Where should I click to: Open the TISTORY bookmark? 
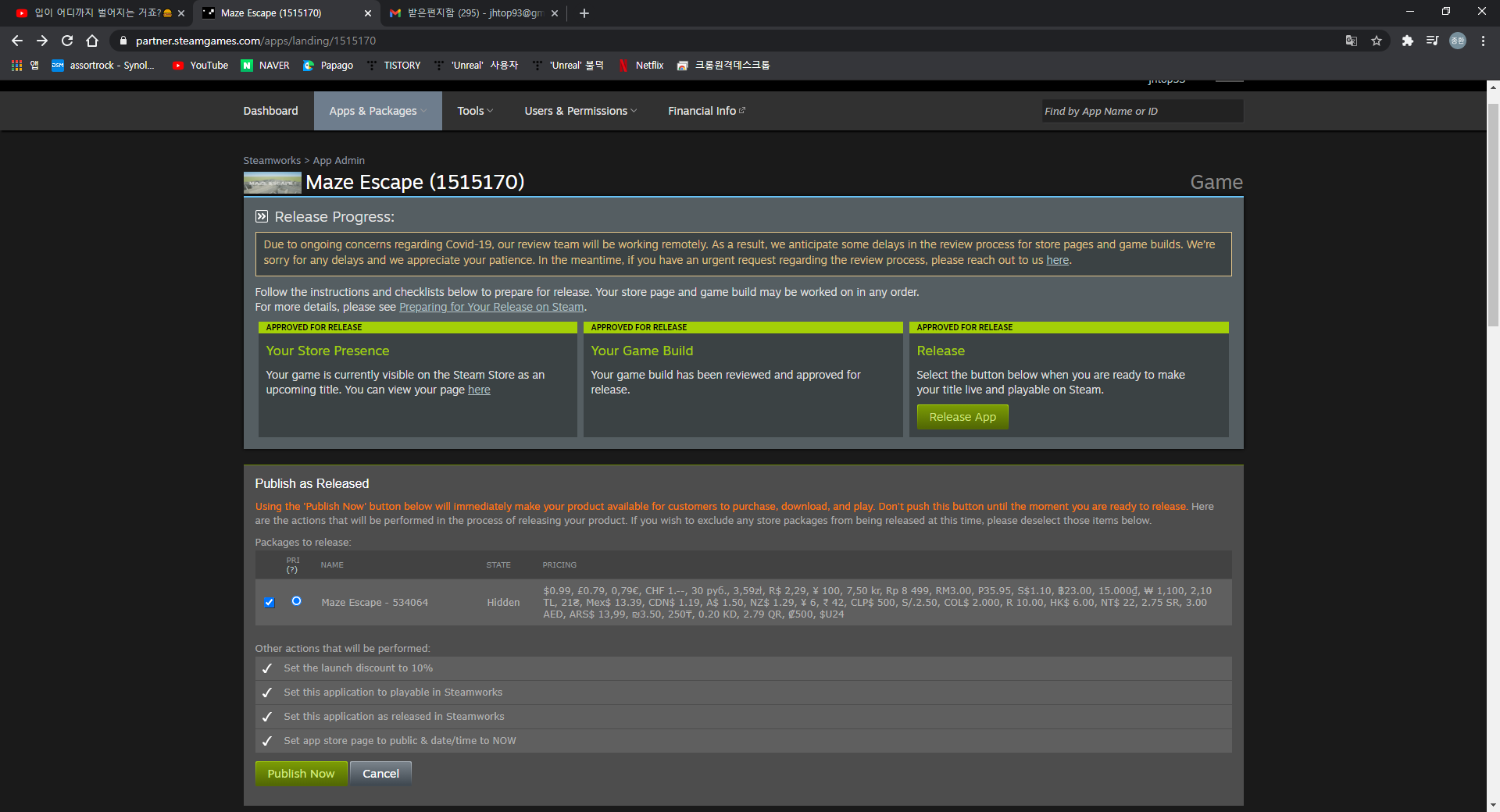[x=394, y=66]
